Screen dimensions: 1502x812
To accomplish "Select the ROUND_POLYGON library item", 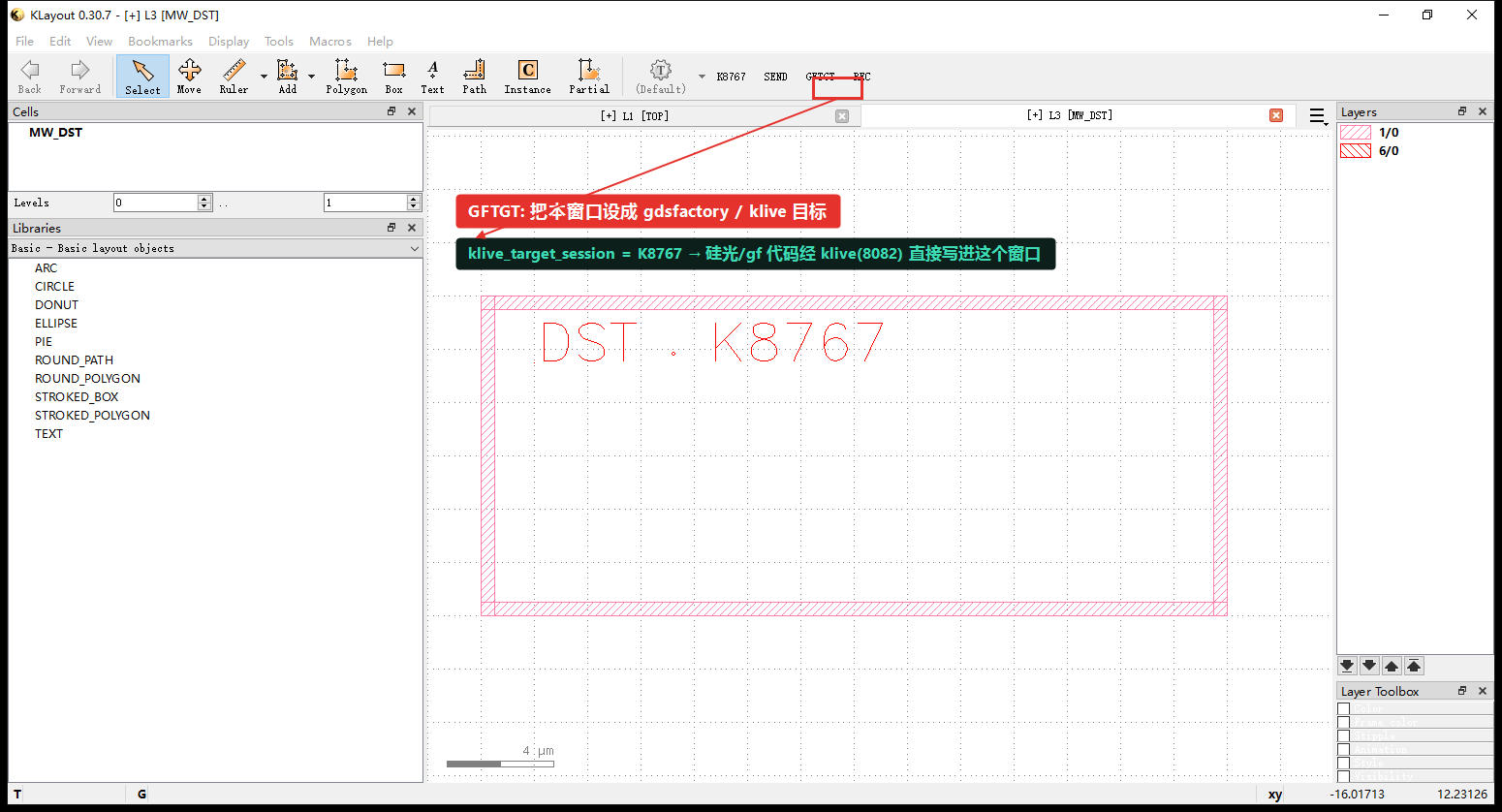I will point(87,379).
